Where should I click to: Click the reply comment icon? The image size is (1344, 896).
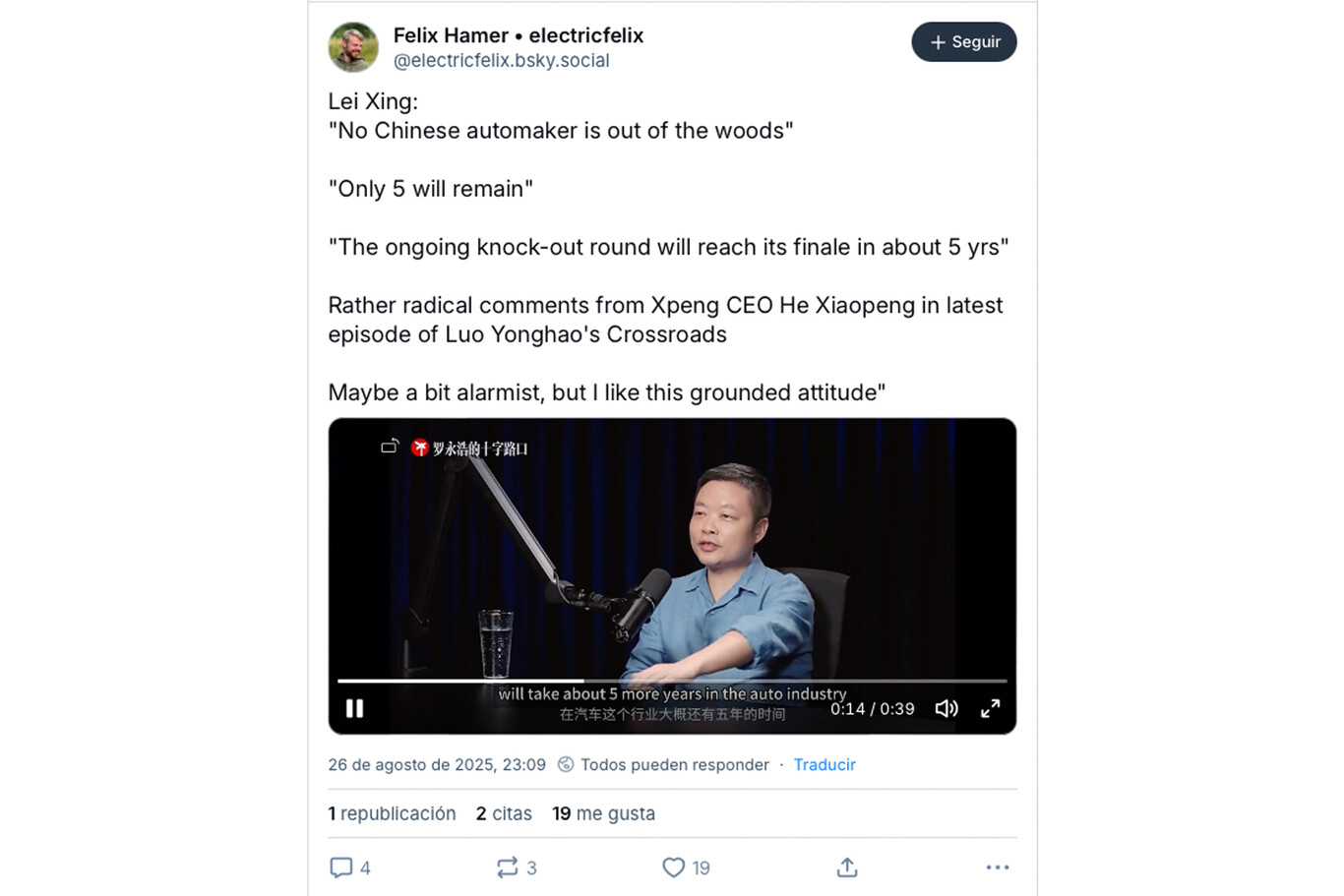coord(341,867)
